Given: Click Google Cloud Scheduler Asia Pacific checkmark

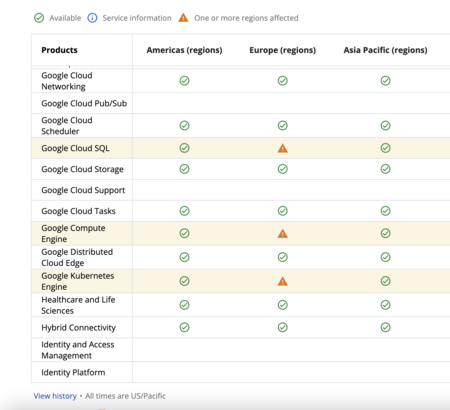Looking at the screenshot, I should point(386,126).
